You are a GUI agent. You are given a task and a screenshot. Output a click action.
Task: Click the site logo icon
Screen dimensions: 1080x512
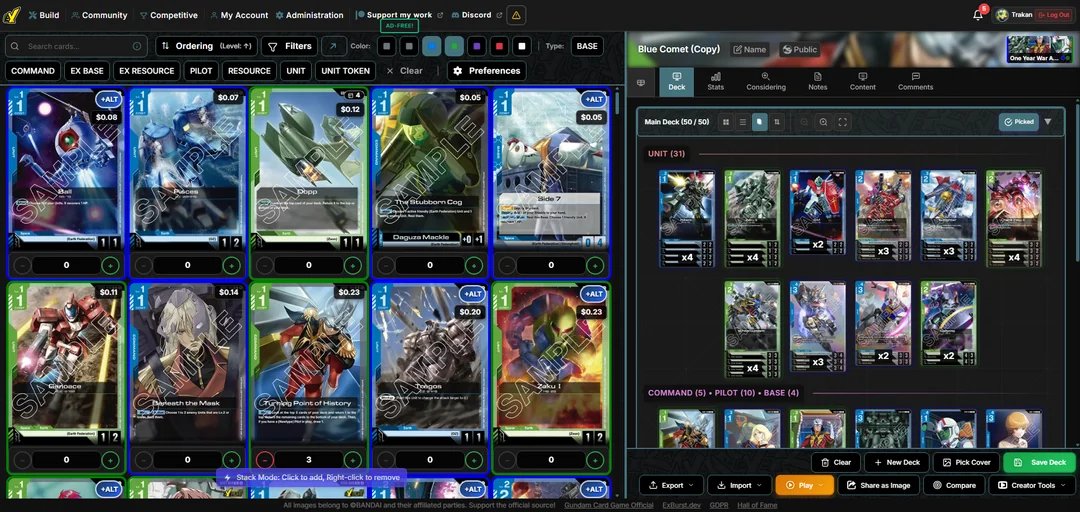[x=12, y=14]
